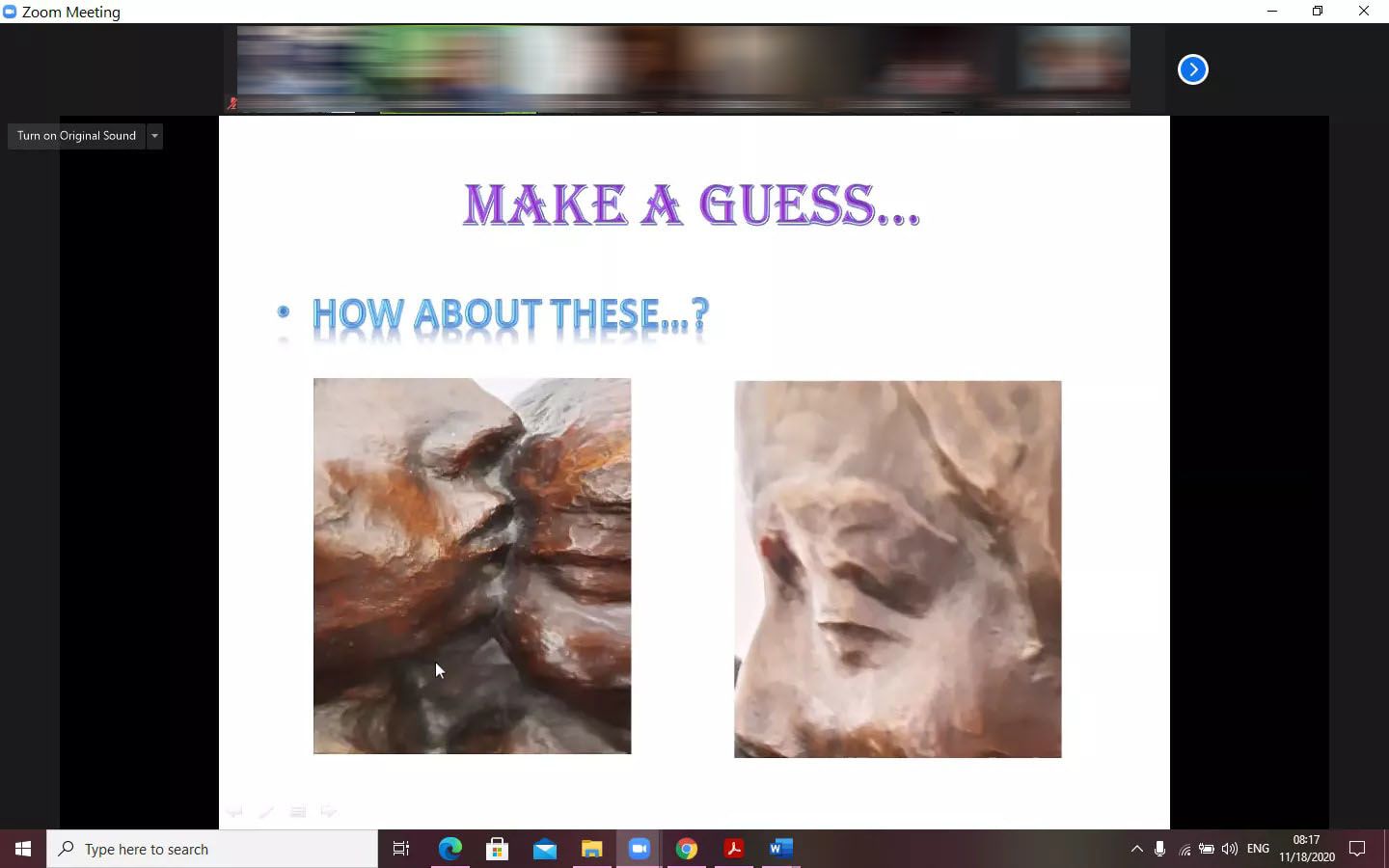Open the notification Action Center
Screen dimensions: 1389x868
click(x=1357, y=849)
